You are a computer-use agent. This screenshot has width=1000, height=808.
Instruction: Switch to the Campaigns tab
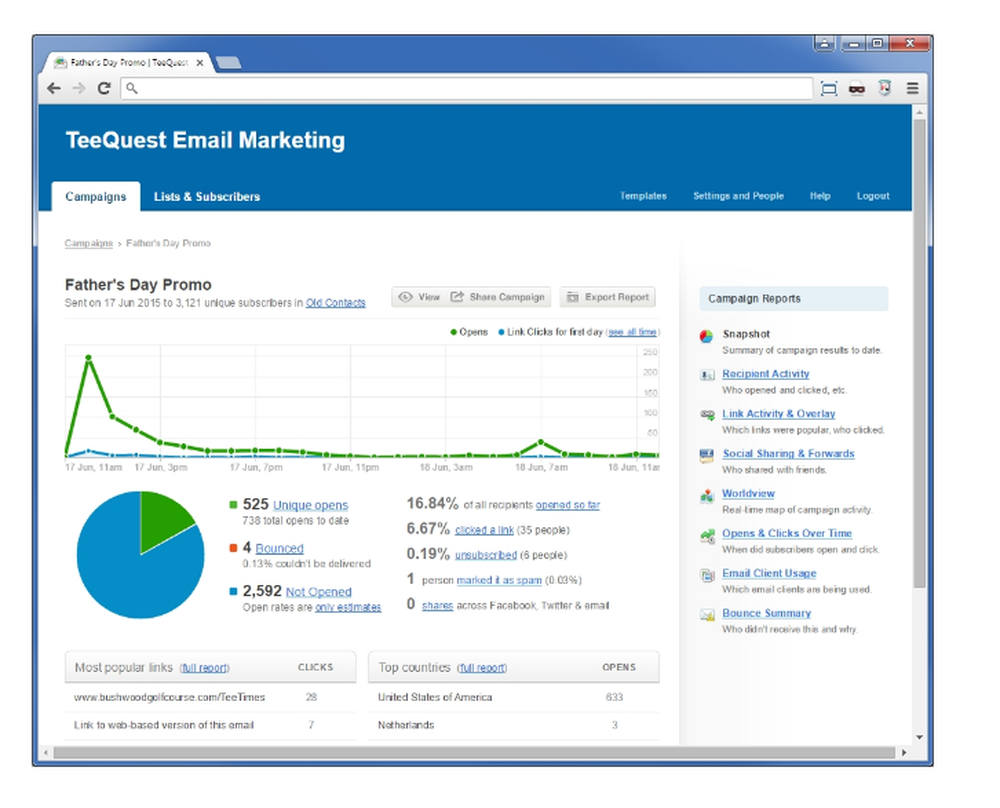96,196
